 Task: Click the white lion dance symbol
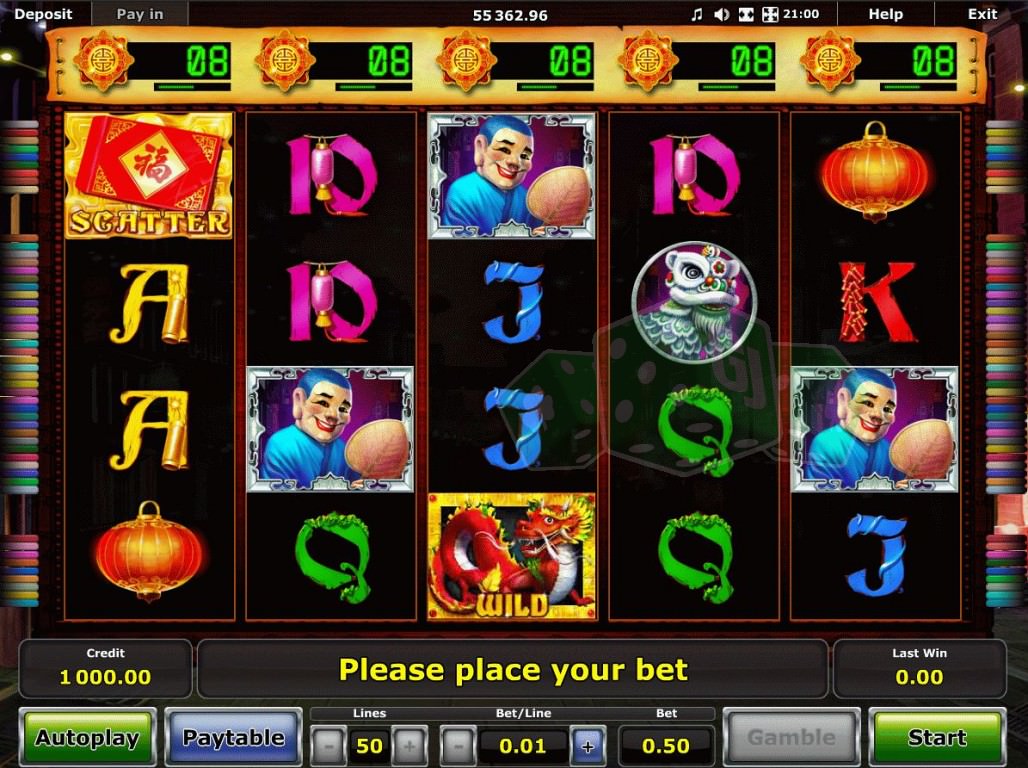tap(695, 302)
